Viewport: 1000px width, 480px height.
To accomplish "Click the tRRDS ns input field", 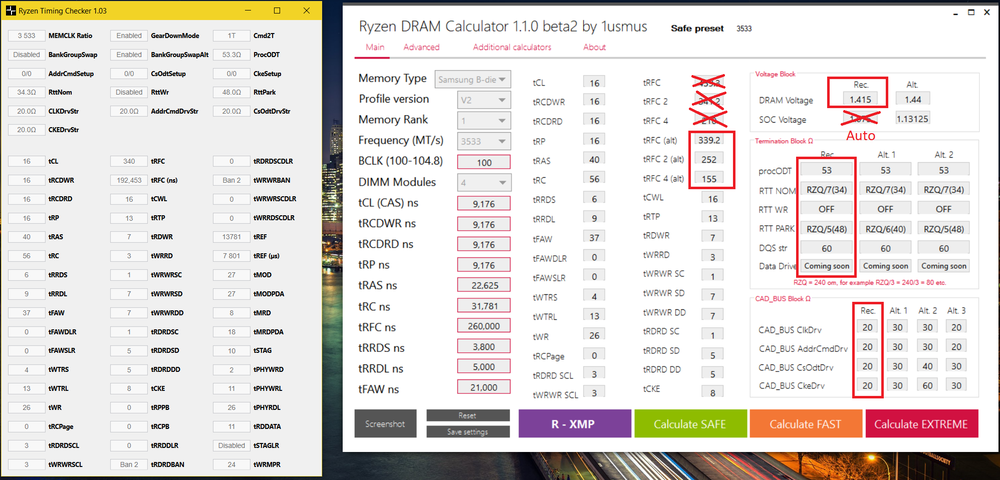I will (x=484, y=347).
